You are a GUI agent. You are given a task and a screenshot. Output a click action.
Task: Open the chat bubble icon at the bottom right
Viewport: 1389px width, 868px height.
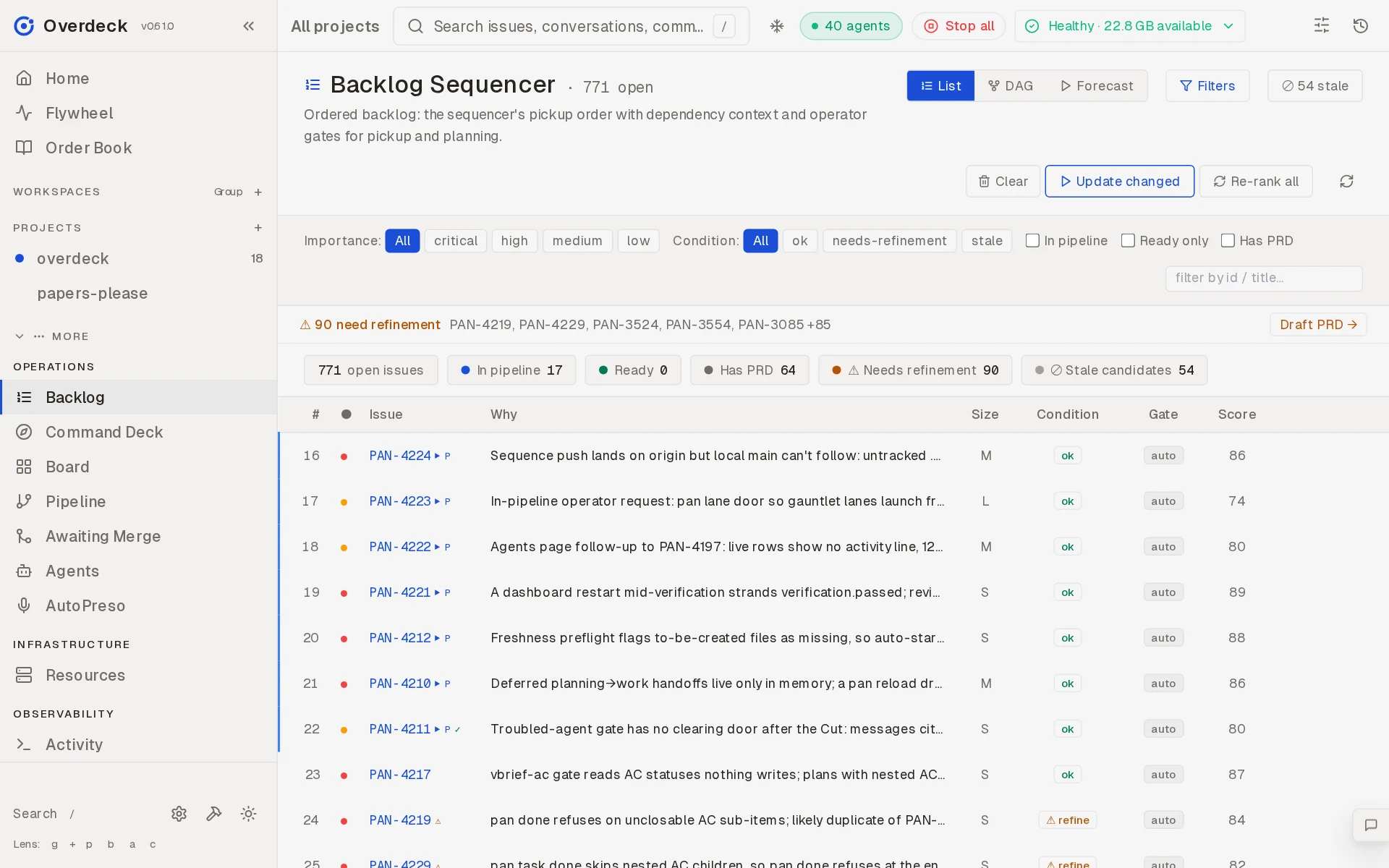pos(1371,825)
